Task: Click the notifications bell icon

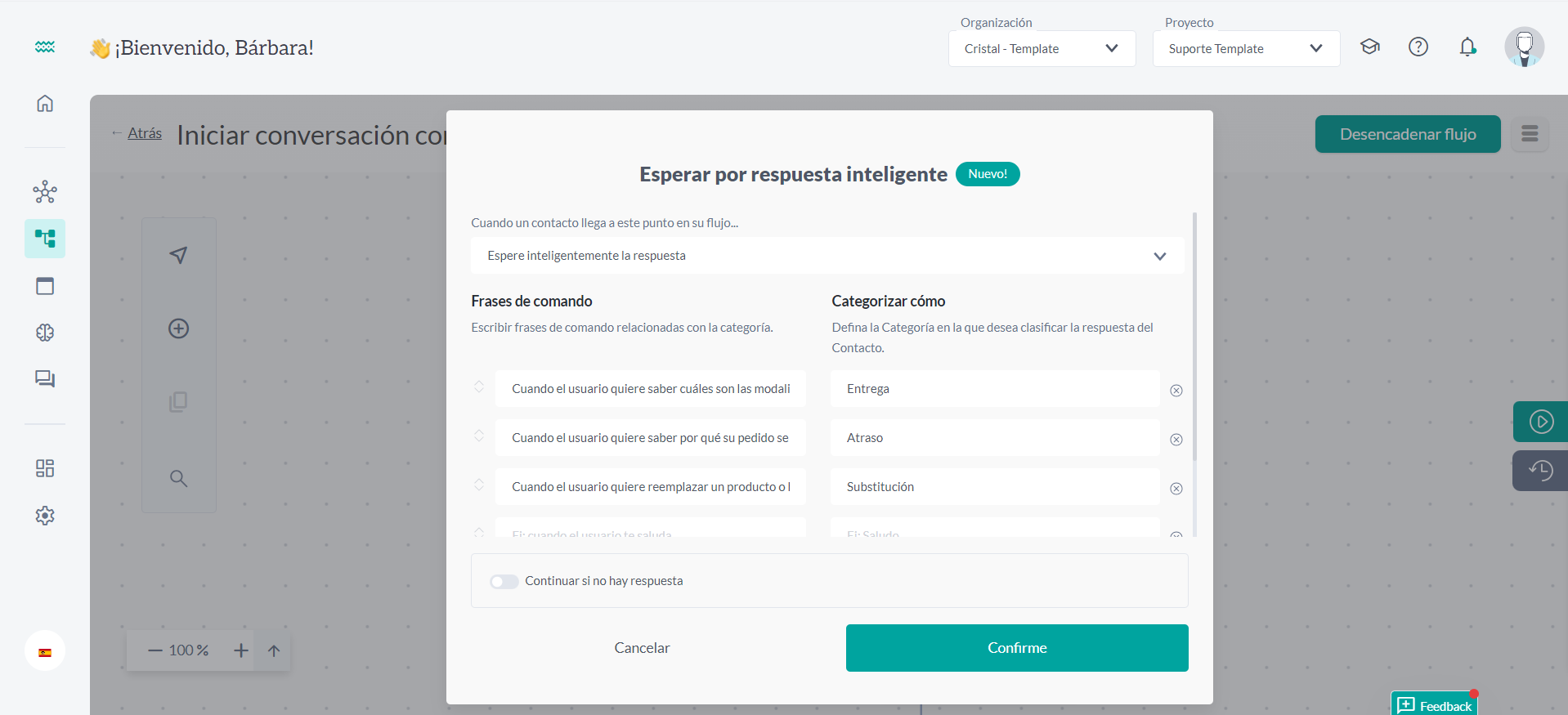Action: [1467, 47]
